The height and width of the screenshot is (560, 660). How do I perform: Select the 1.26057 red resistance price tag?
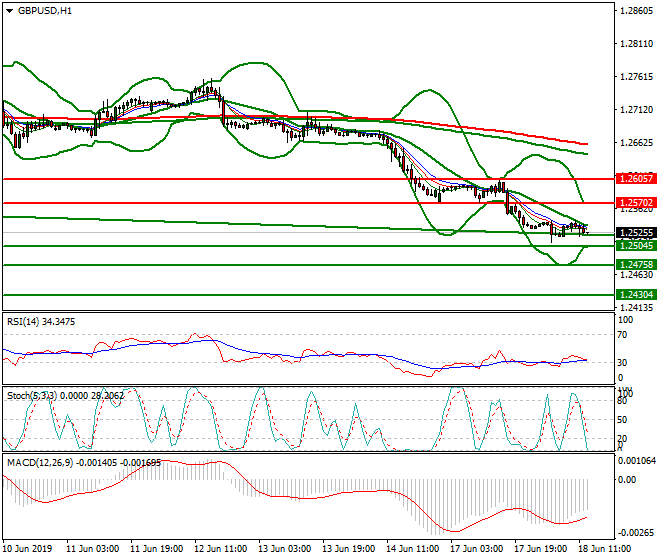click(x=636, y=178)
